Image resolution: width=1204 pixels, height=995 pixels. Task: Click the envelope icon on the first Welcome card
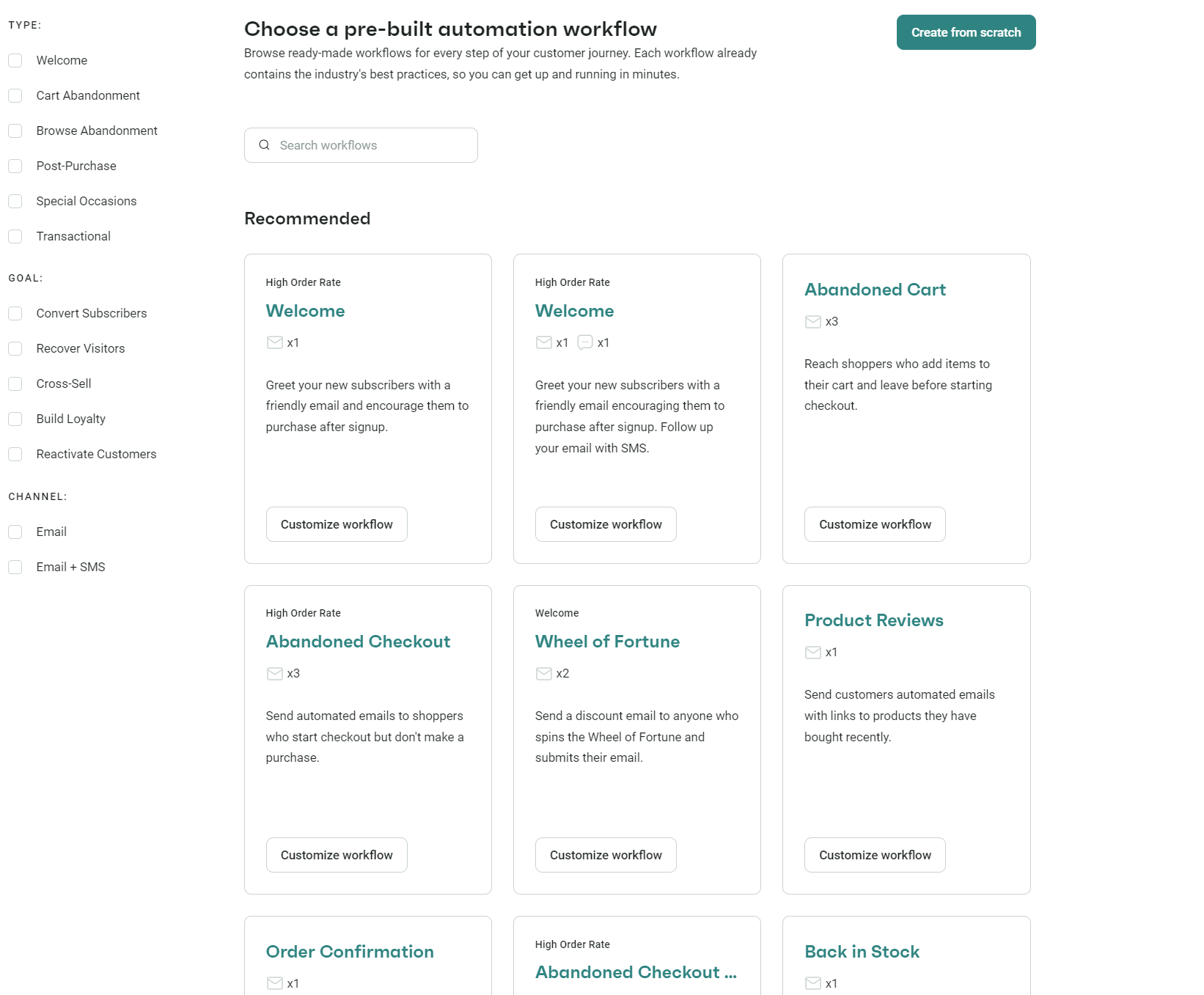click(274, 342)
